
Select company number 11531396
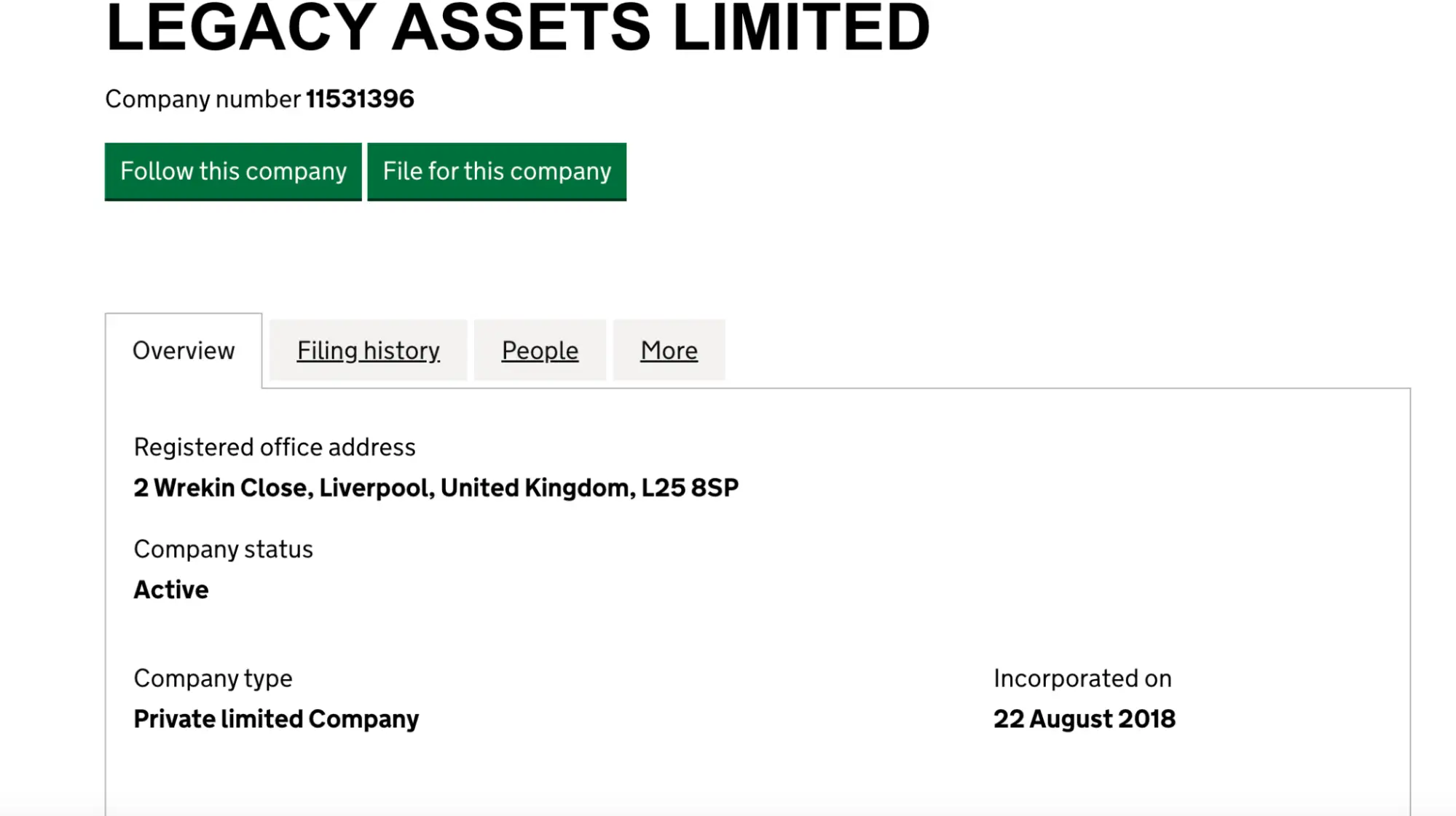point(360,98)
